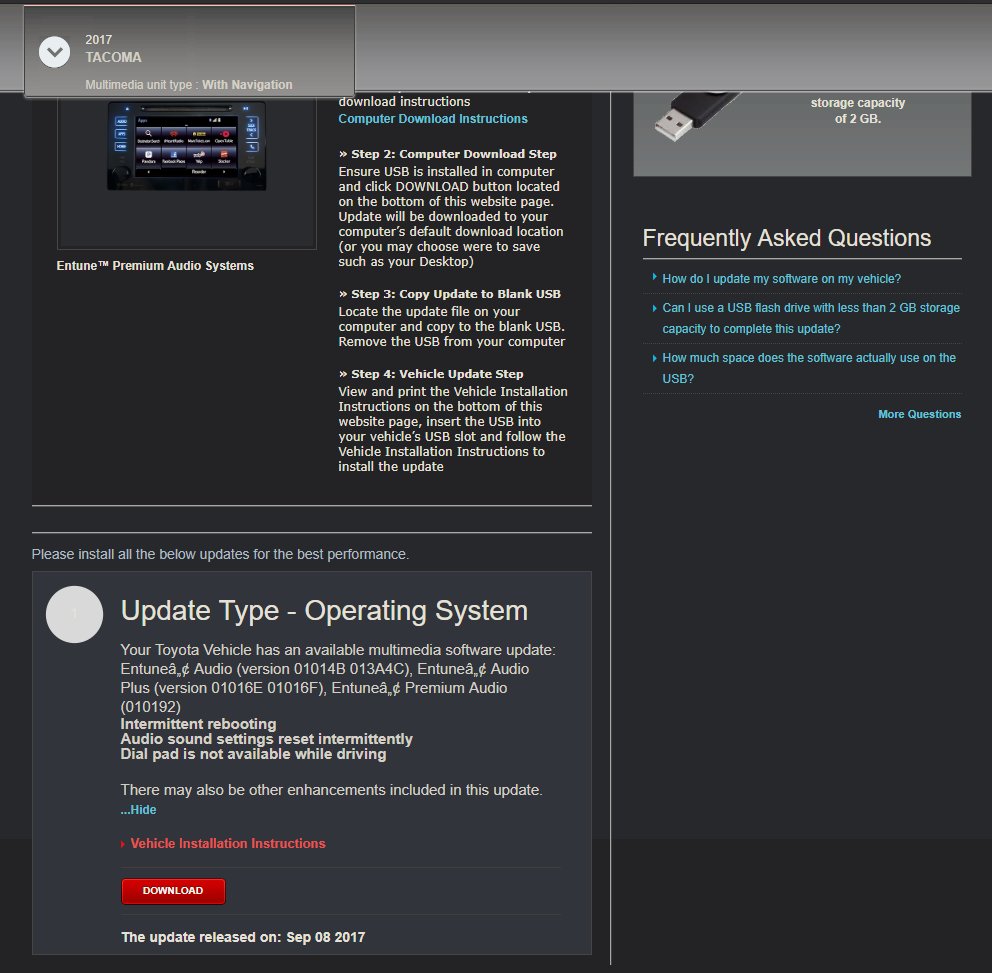Select 'Step 2: Computer Download Step' heading
The width and height of the screenshot is (992, 973).
447,154
